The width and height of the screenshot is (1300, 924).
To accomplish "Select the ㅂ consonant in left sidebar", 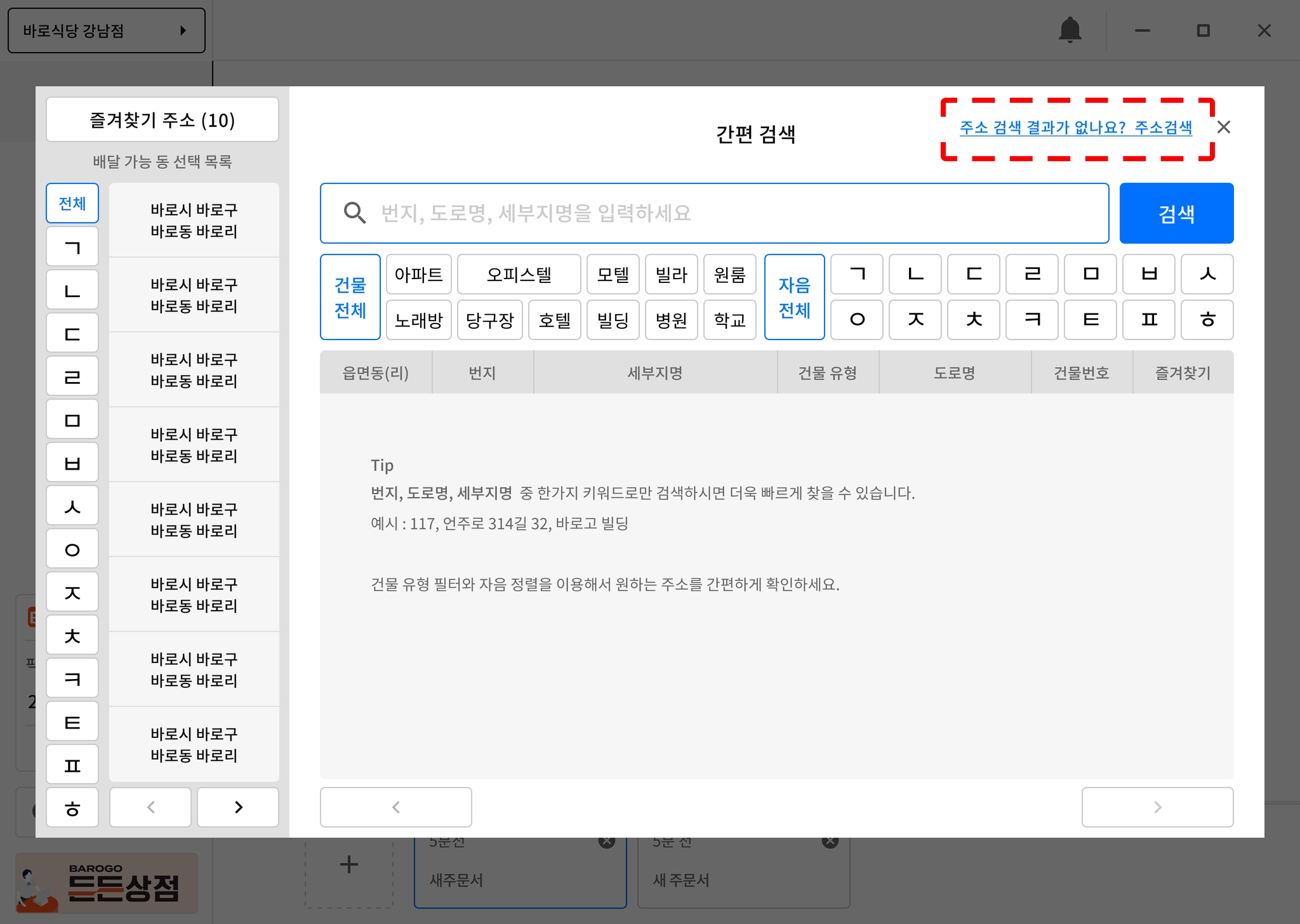I will [72, 463].
